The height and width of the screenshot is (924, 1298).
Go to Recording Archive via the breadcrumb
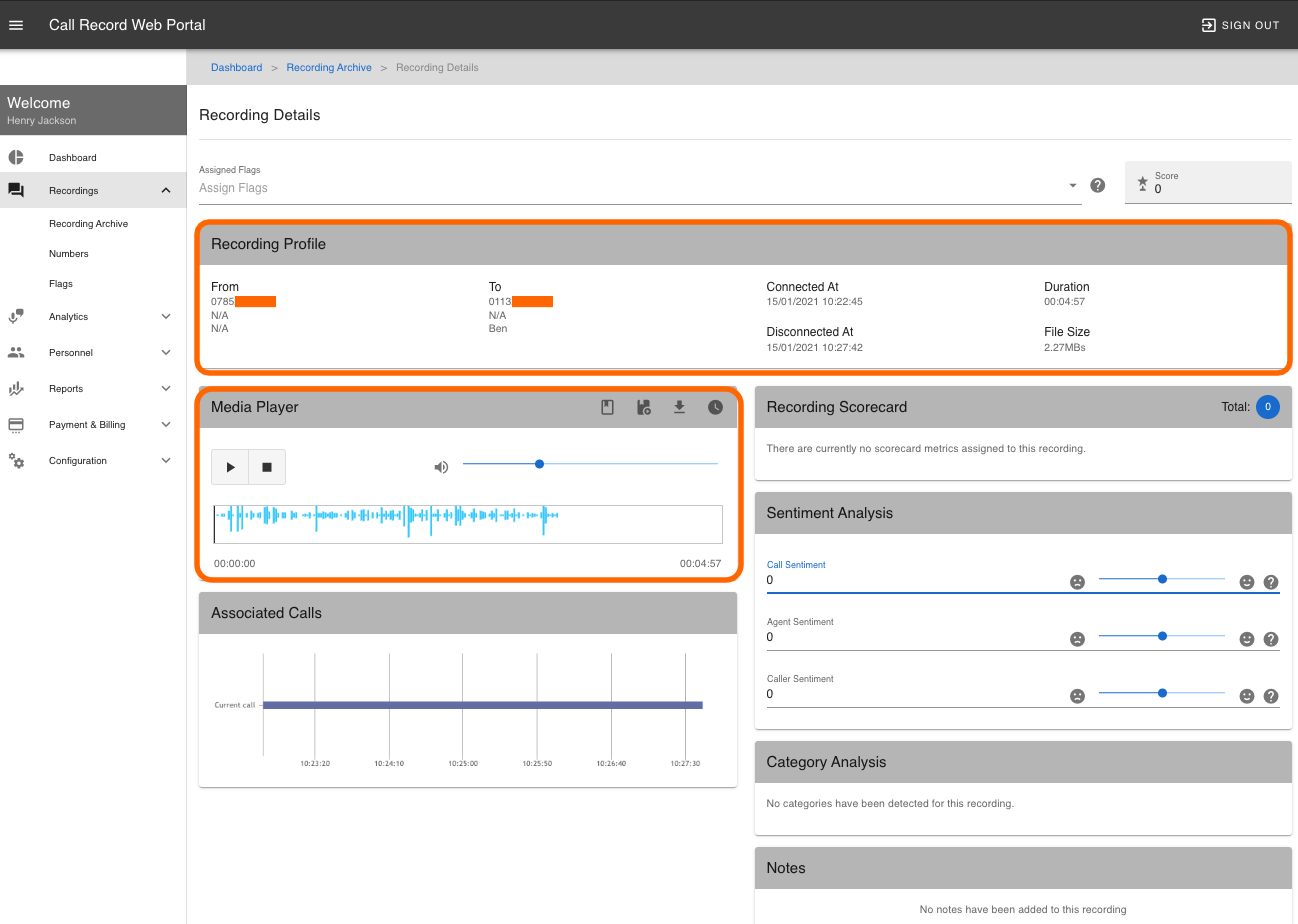point(329,68)
